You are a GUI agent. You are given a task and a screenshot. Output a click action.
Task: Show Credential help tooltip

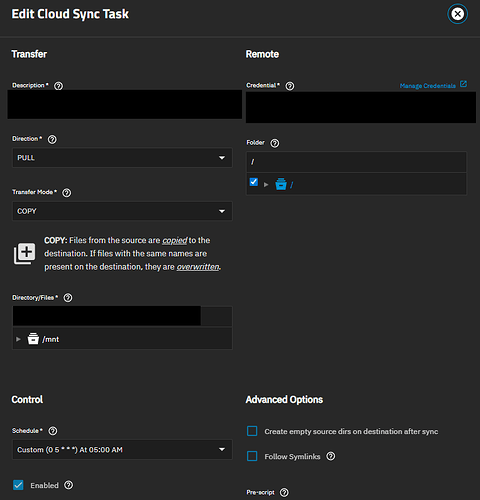(x=290, y=86)
